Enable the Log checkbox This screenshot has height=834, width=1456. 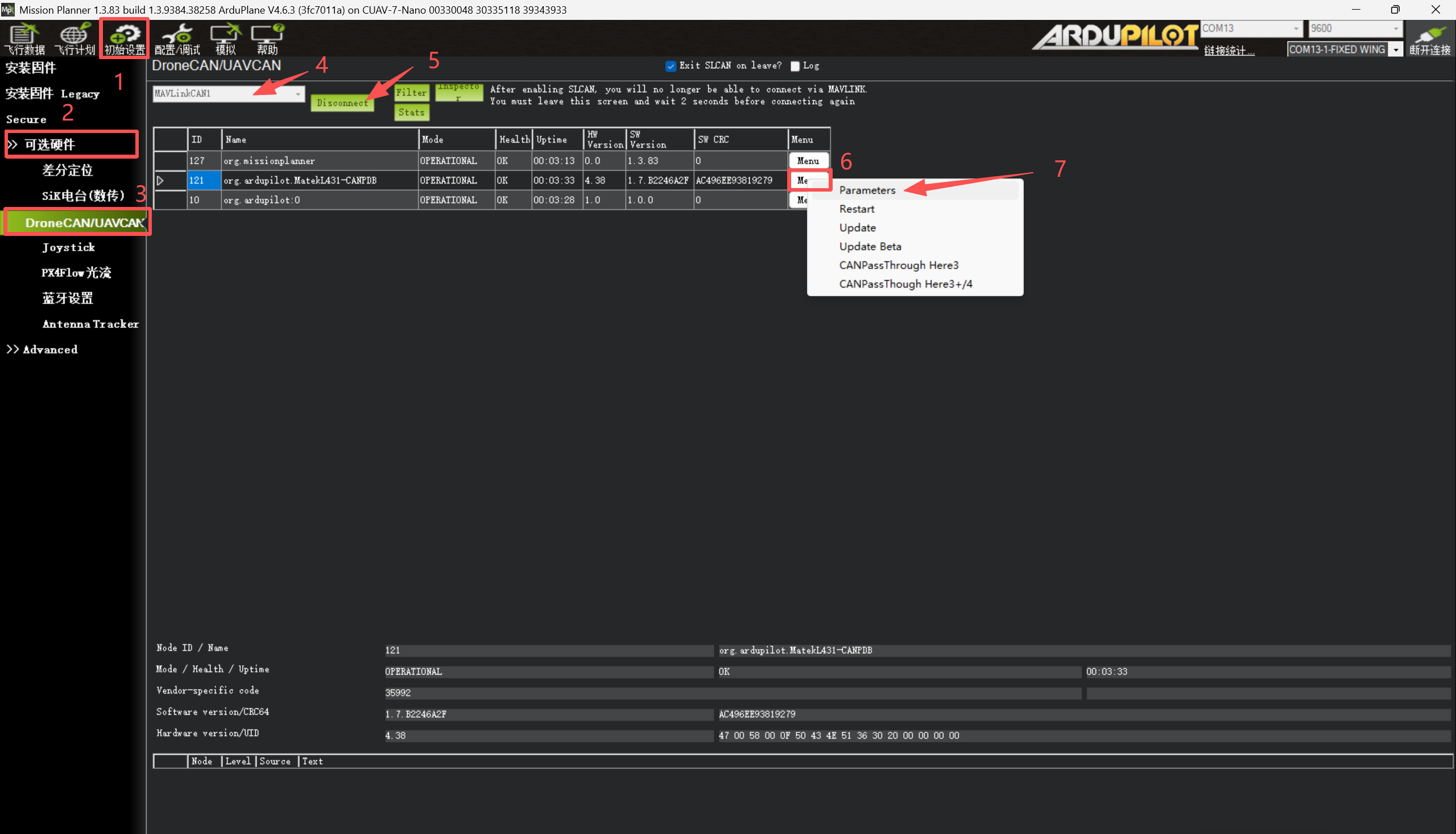click(795, 66)
